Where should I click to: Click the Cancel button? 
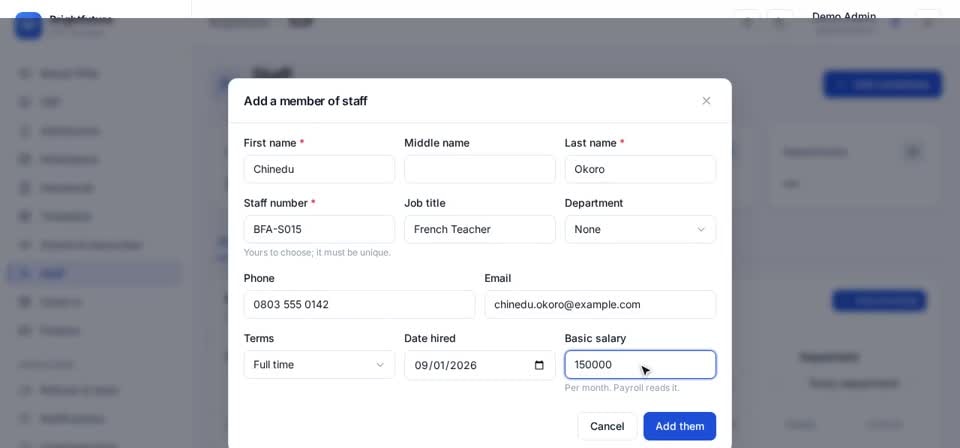tap(607, 426)
